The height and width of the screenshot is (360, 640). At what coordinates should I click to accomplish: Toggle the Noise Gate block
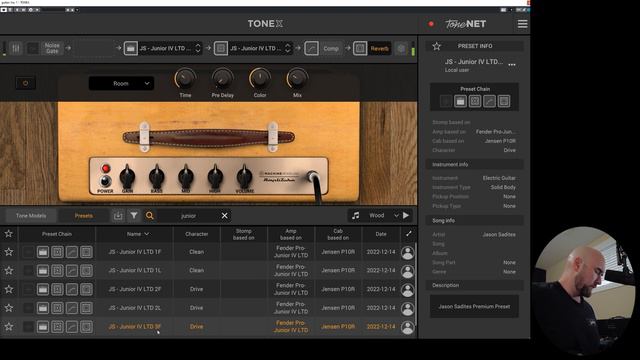[52, 48]
